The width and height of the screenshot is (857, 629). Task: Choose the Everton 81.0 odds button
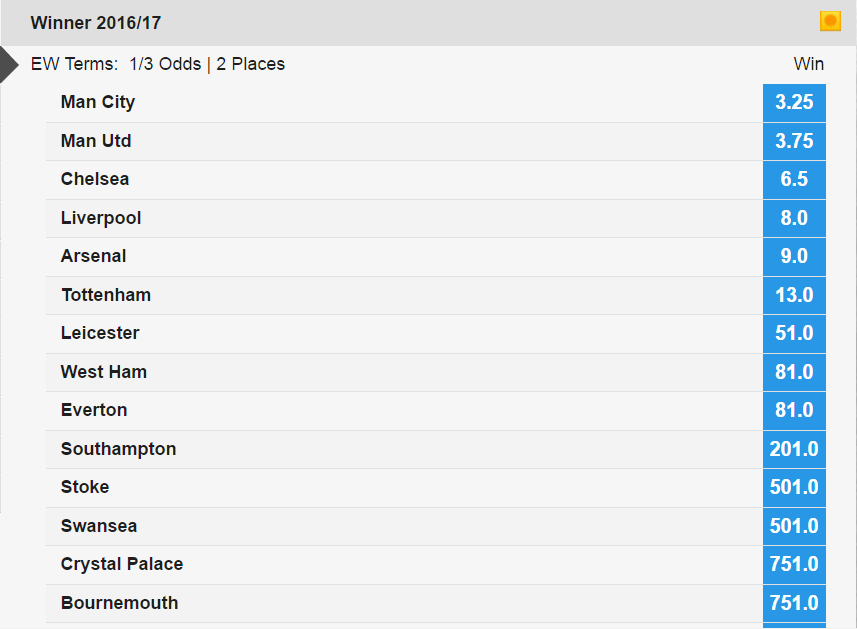[x=794, y=411]
